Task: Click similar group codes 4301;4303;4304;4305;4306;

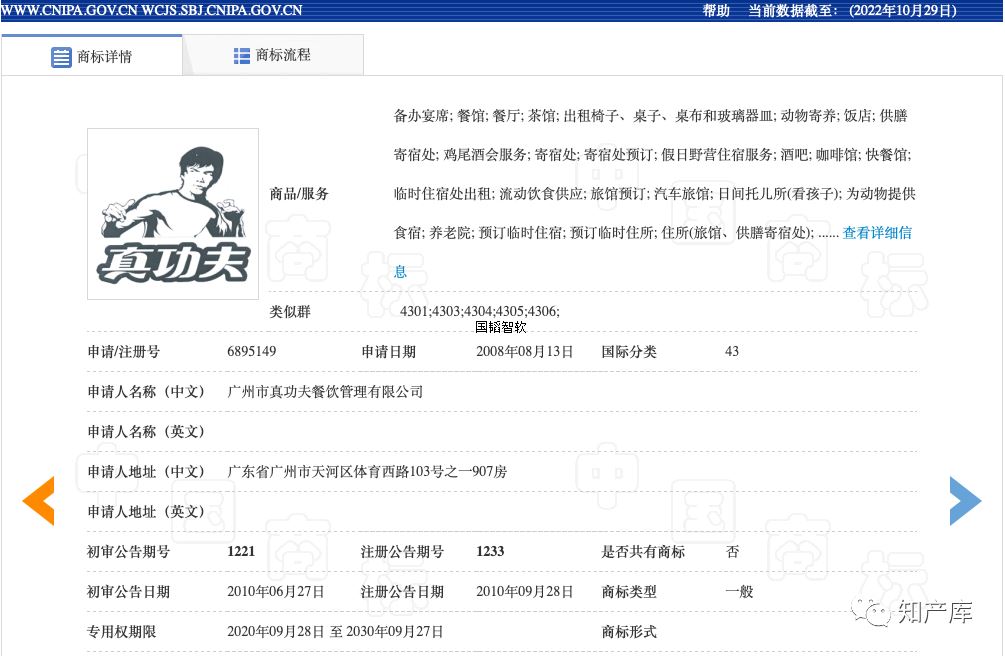Action: click(479, 311)
